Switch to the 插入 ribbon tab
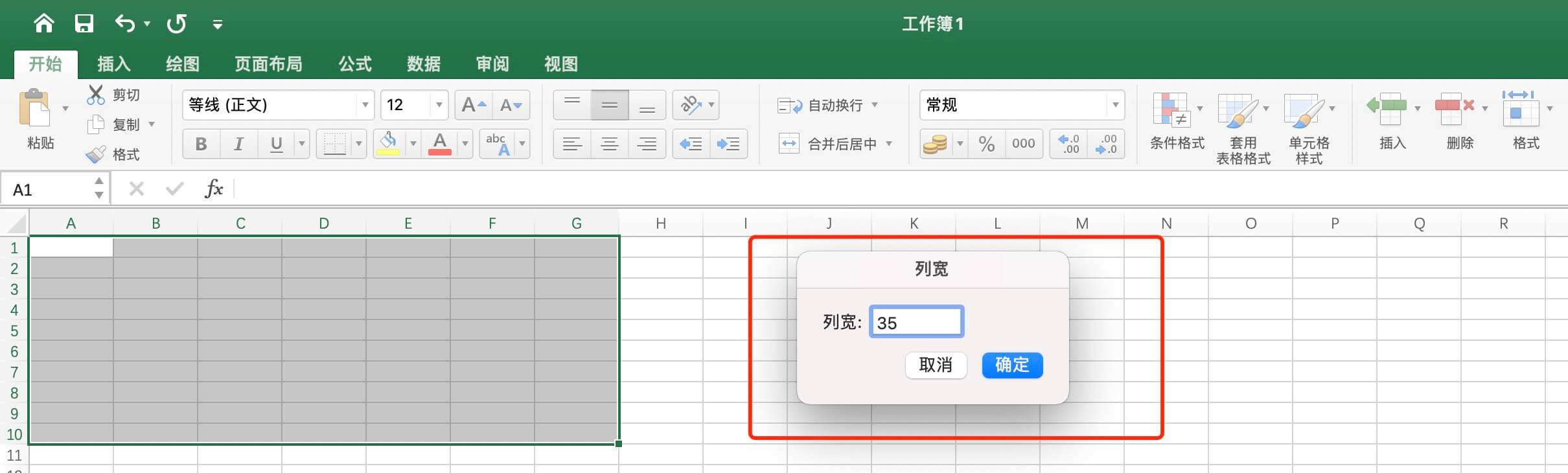This screenshot has height=473, width=1568. pyautogui.click(x=114, y=64)
